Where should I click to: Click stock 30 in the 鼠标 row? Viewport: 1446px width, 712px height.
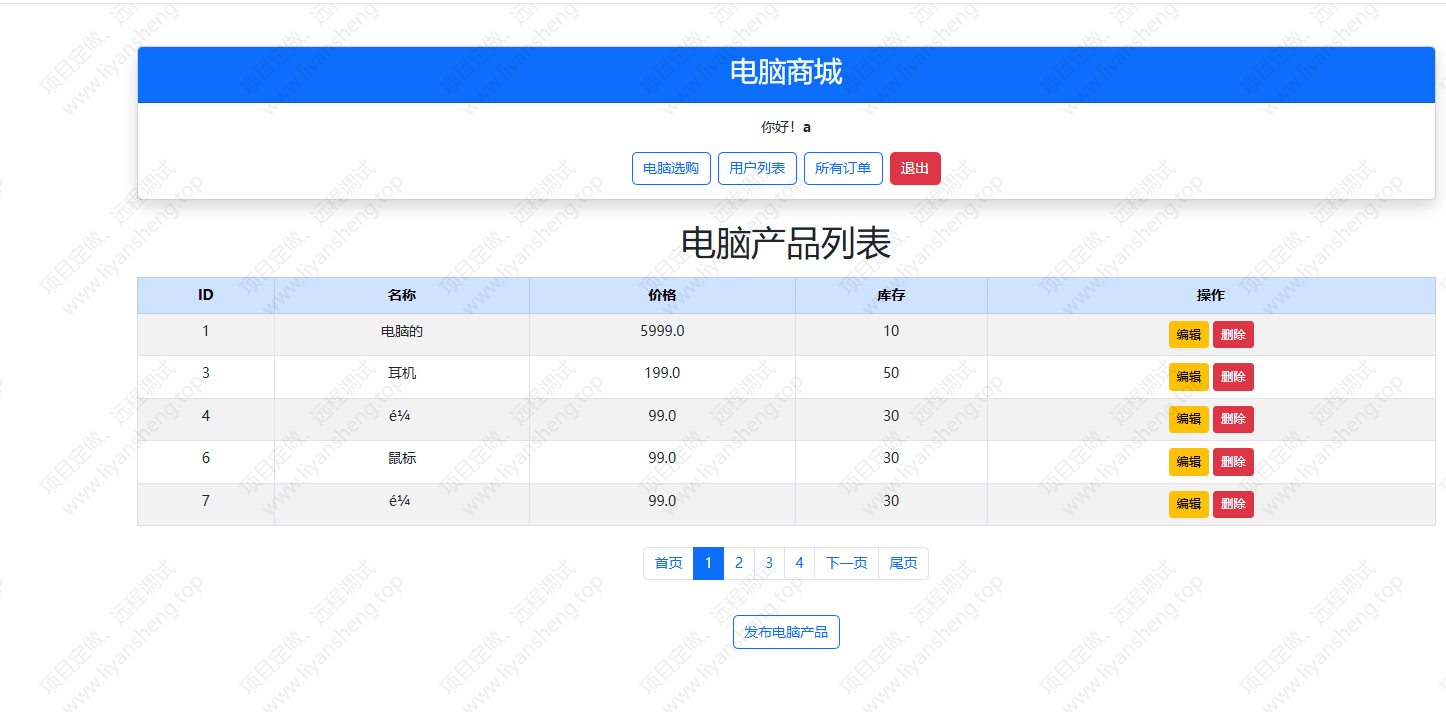891,458
